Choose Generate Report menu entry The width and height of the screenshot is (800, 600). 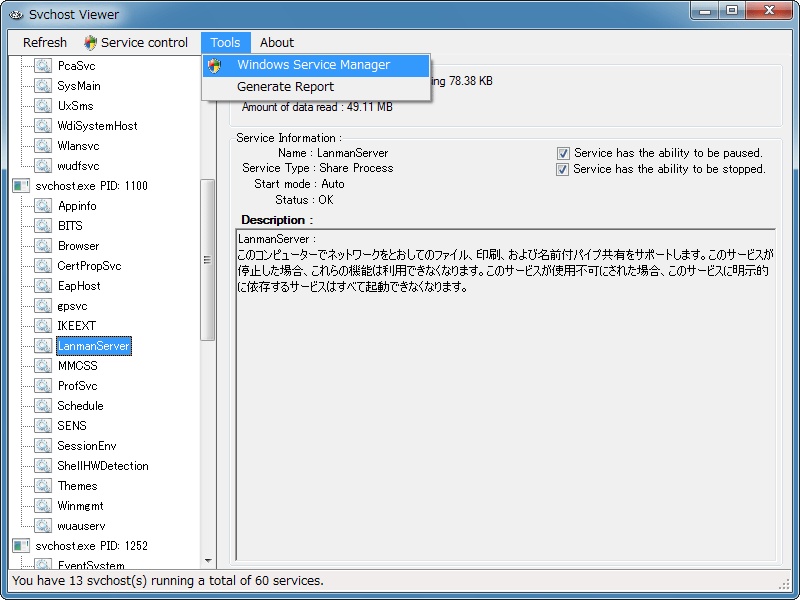point(316,87)
